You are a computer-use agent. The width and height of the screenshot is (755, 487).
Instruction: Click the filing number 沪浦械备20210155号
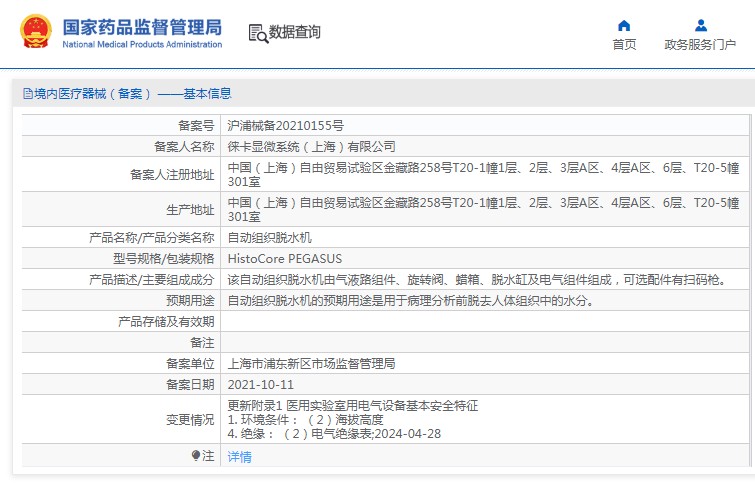[x=286, y=126]
